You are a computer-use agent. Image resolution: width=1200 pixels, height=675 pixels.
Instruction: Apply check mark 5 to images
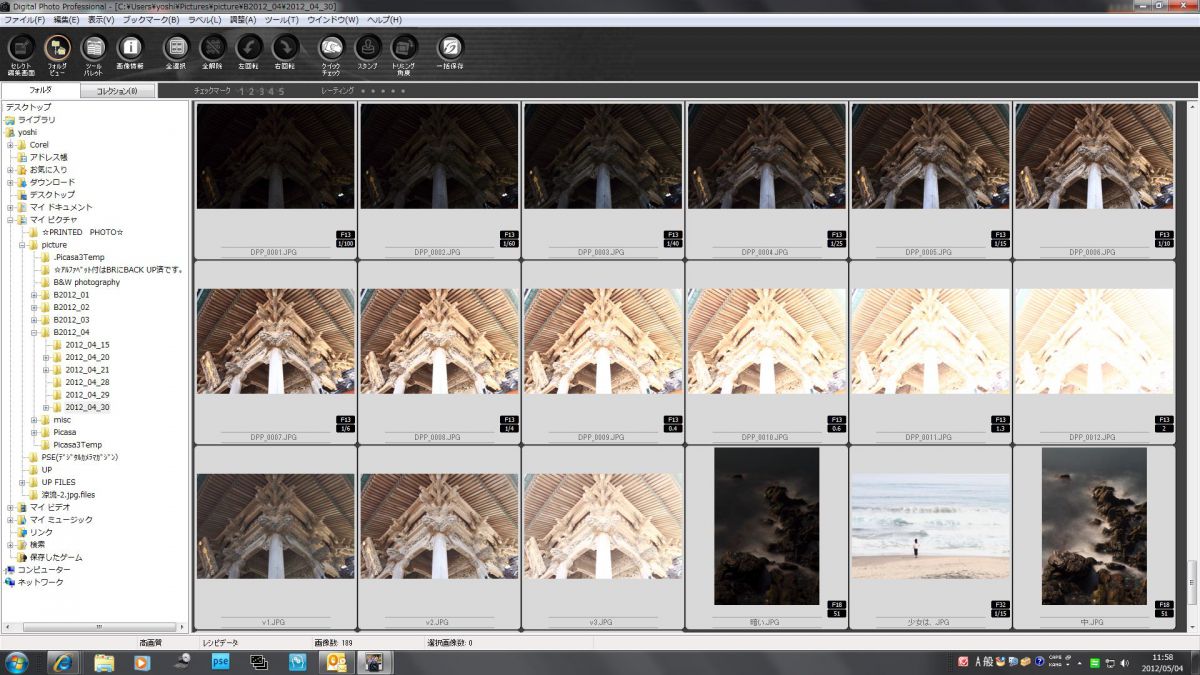click(283, 91)
